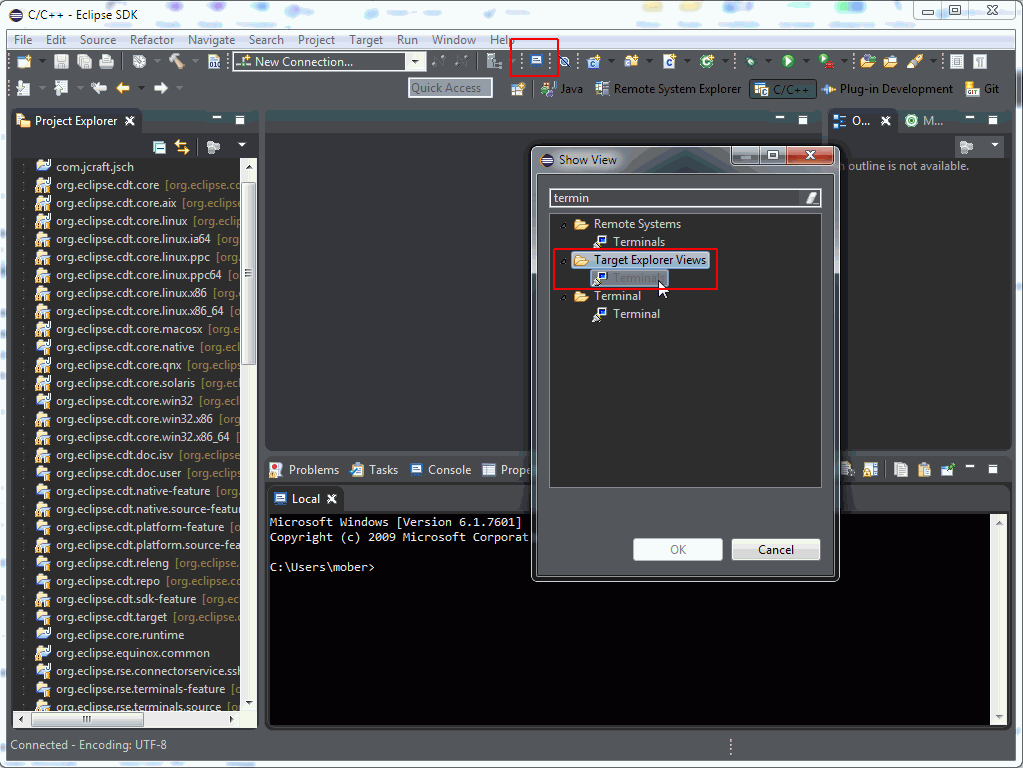Screen dimensions: 1023x768
Task: Open dropdown next to Build hammer icon
Action: point(194,61)
